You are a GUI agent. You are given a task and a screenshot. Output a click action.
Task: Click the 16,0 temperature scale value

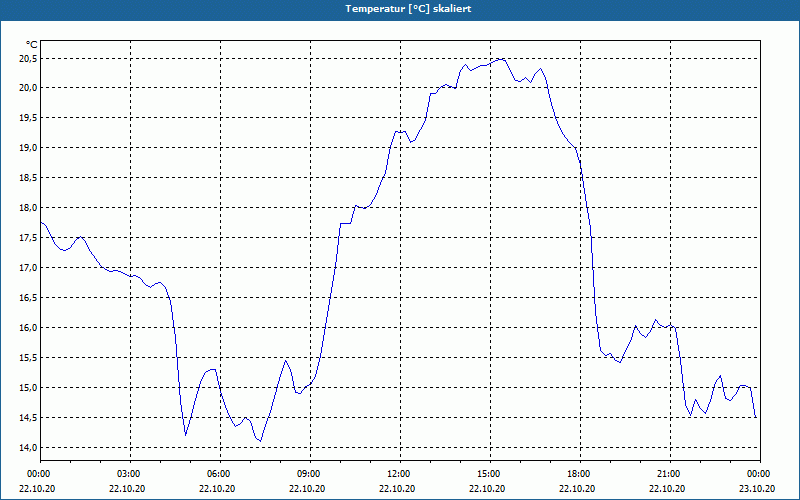[28, 328]
